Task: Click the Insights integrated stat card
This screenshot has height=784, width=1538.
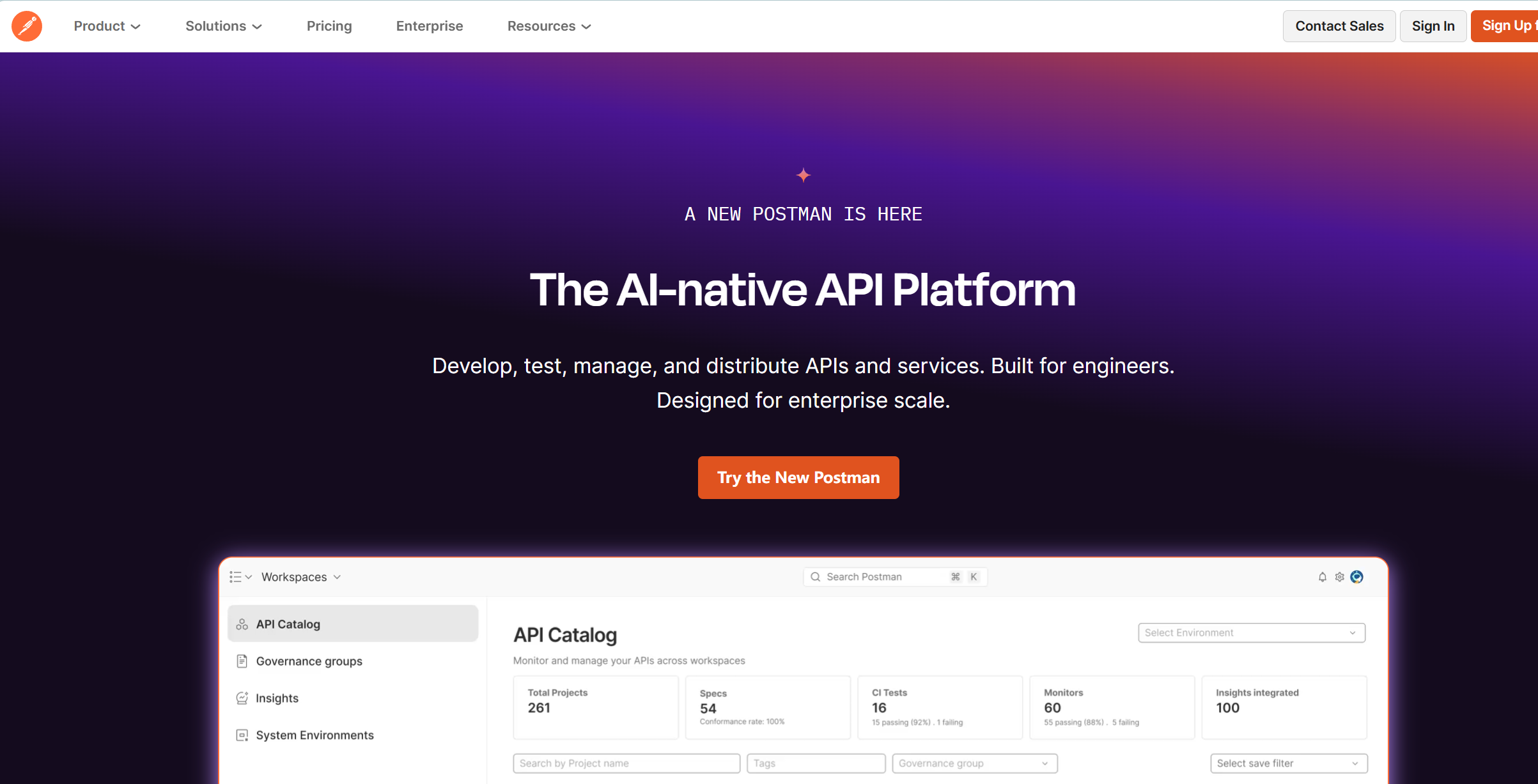Action: coord(1284,707)
